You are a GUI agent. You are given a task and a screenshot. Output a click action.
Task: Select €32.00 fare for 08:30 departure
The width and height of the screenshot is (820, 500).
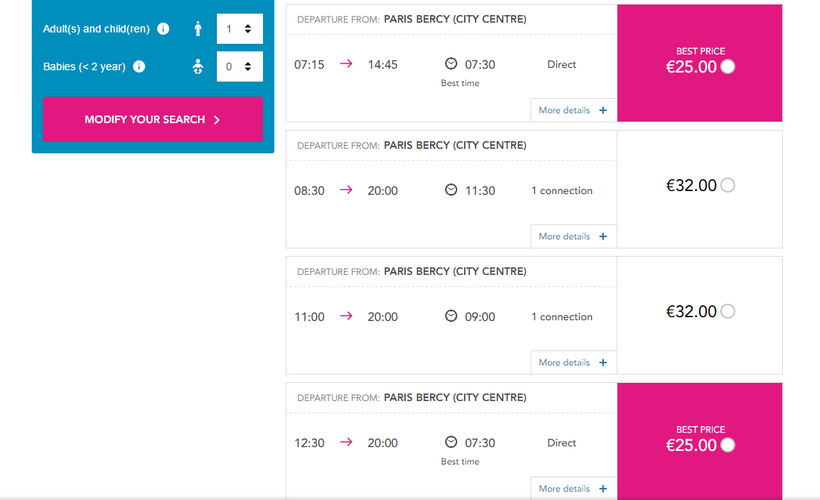pyautogui.click(x=727, y=185)
